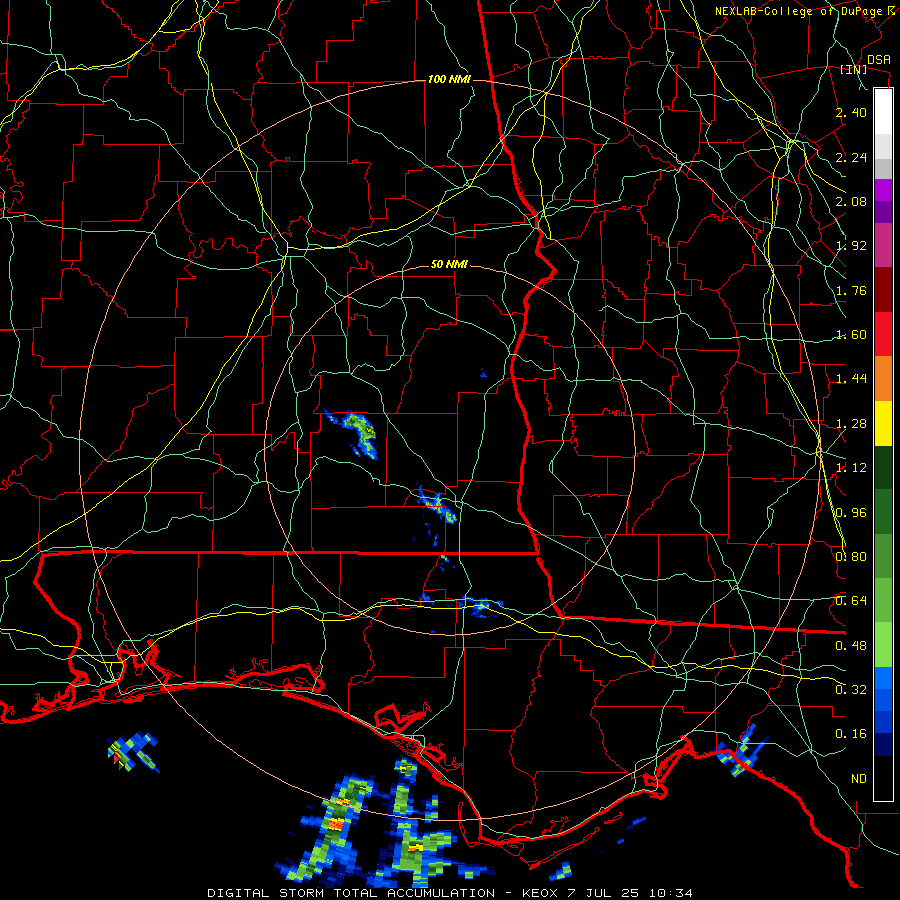Pick the pink swatch beside 1.92
The height and width of the screenshot is (900, 900).
883,245
